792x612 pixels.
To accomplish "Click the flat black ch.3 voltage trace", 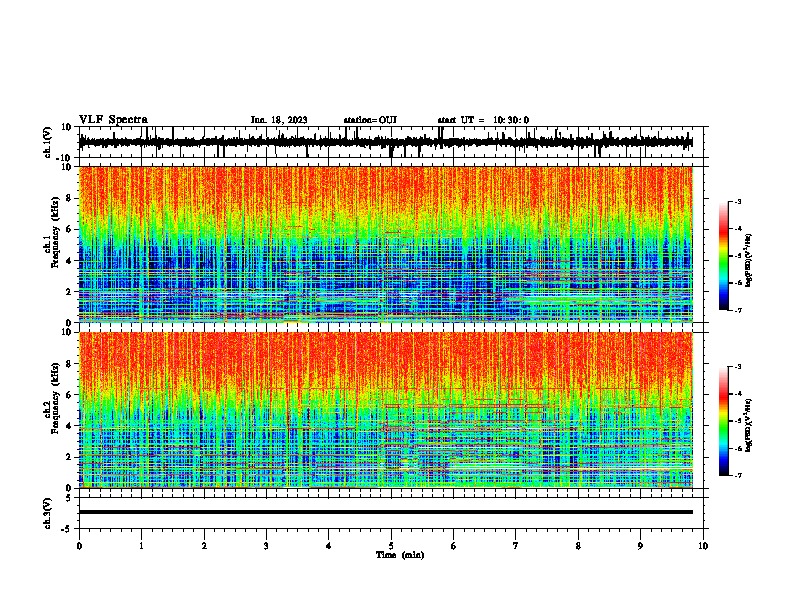I will click(x=386, y=512).
